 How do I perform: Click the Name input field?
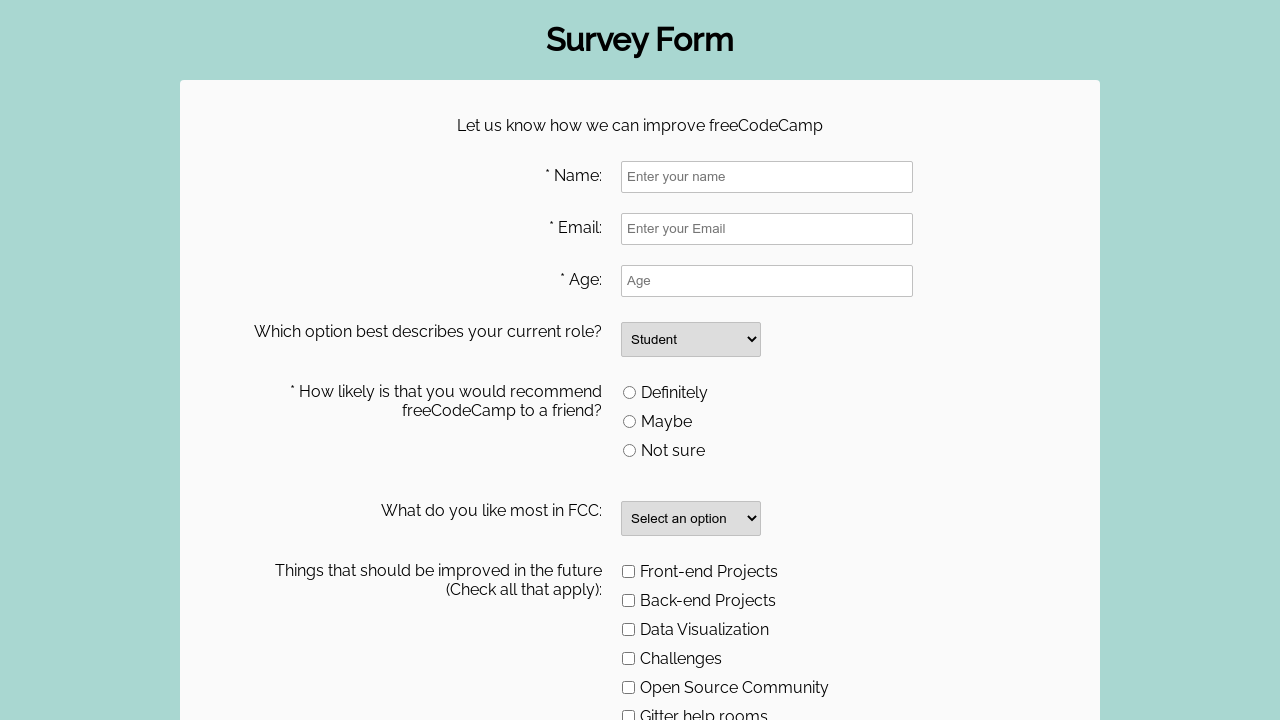(x=766, y=177)
